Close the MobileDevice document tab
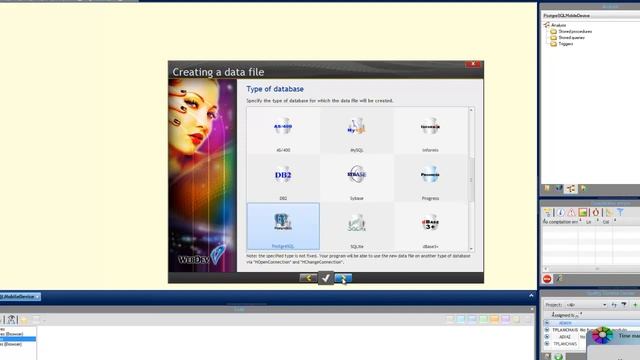640x360 pixels. point(38,297)
